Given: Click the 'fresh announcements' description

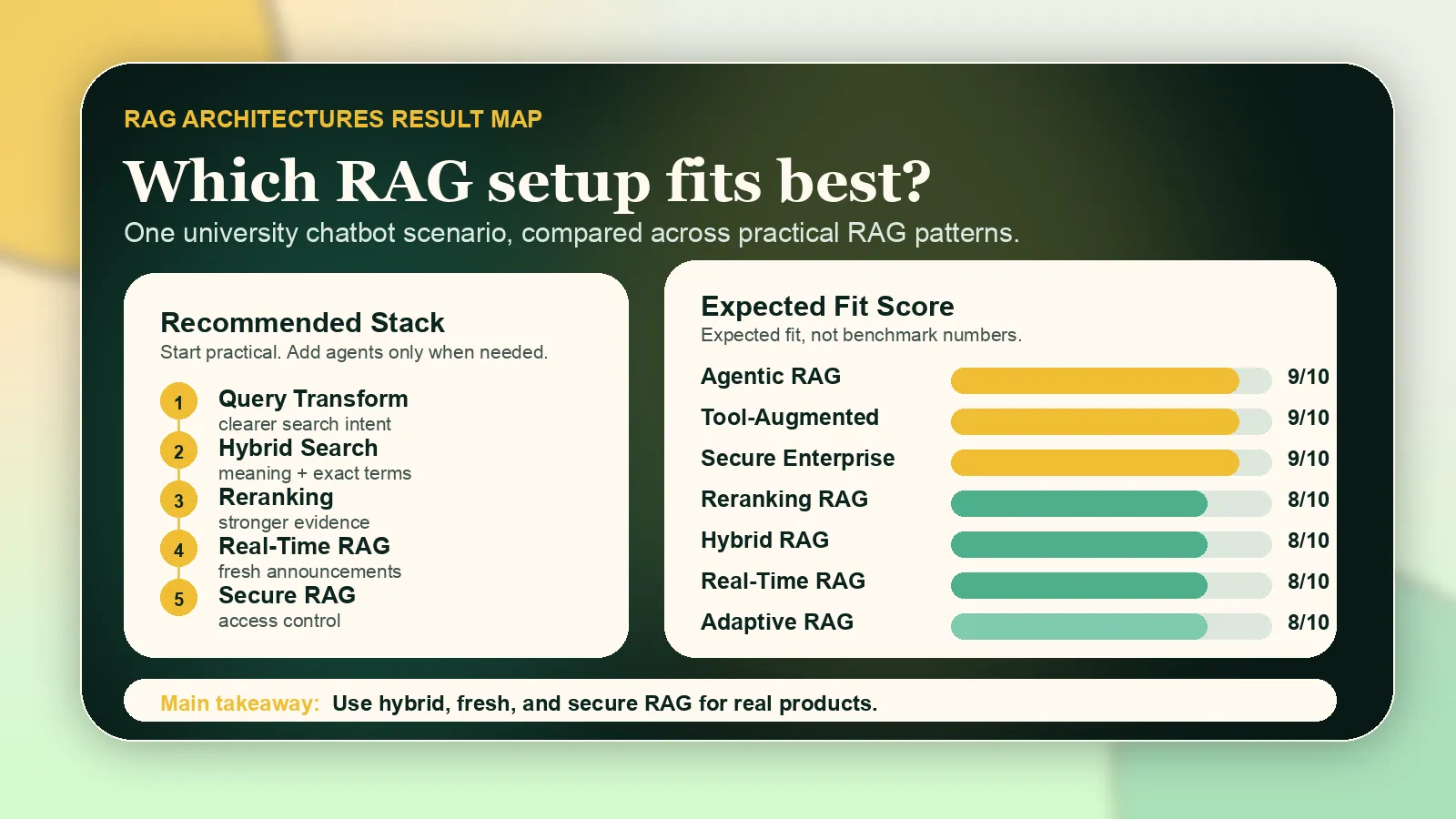Looking at the screenshot, I should [x=309, y=571].
